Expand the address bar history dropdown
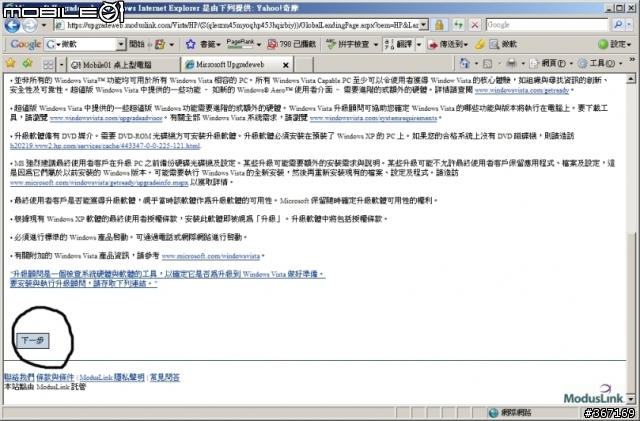This screenshot has height=421, width=640. pos(424,25)
